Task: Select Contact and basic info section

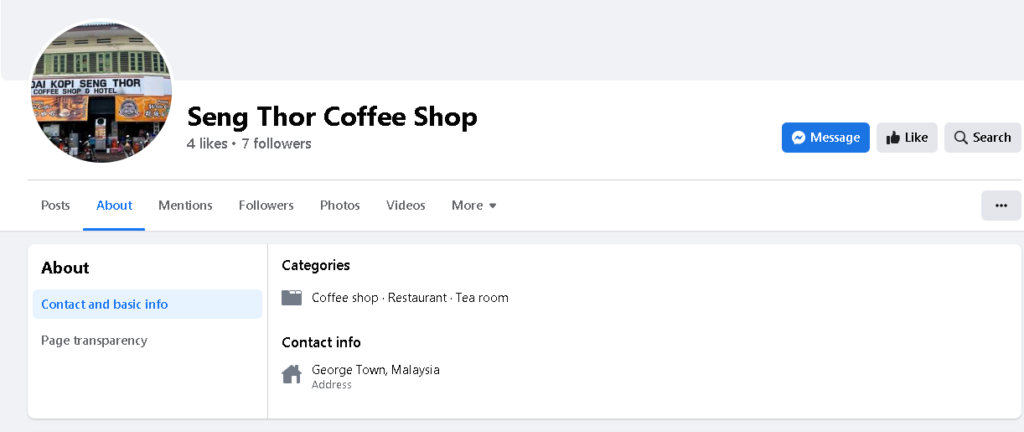Action: [148, 304]
